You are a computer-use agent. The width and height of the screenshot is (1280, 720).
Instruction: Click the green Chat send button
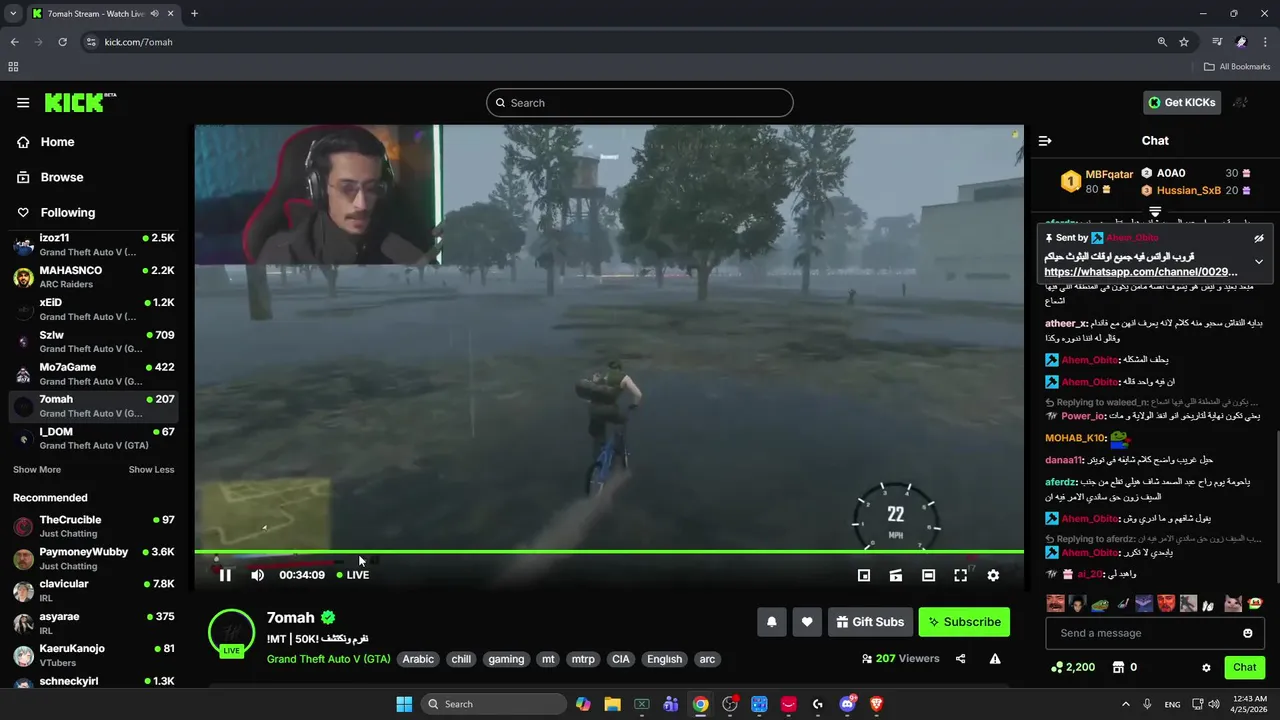(x=1245, y=667)
